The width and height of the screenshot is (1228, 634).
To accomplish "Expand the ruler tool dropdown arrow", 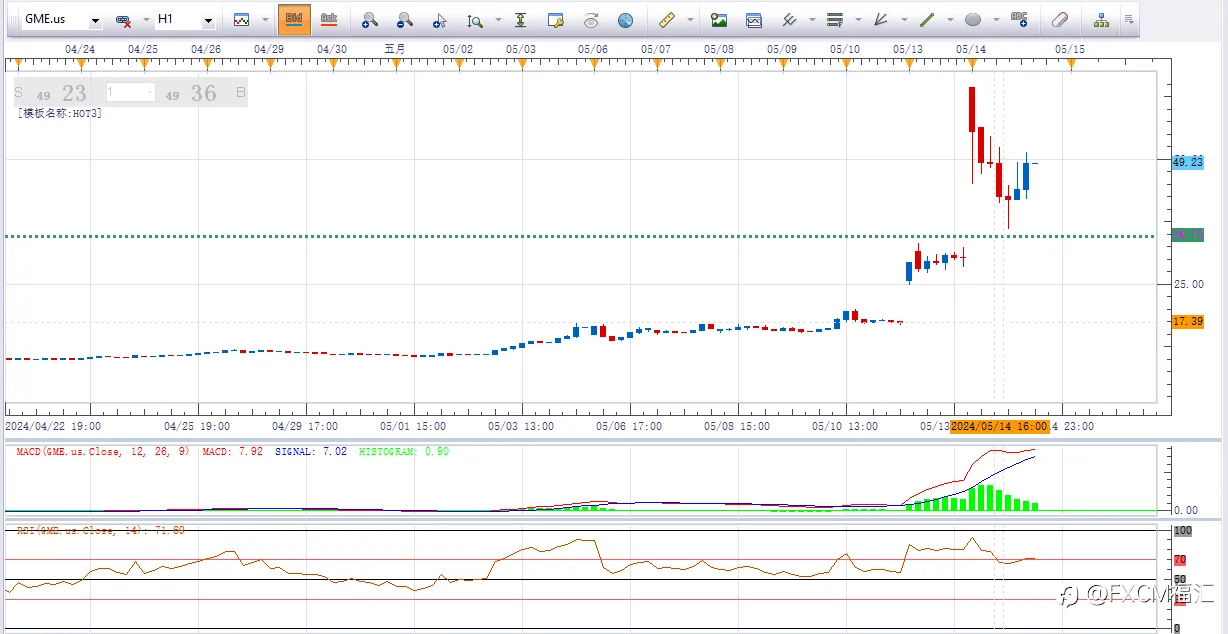I will pos(690,20).
